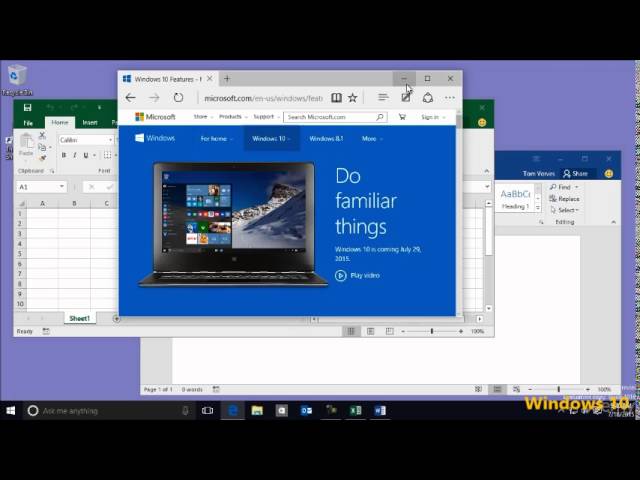Add page to favorites with star icon

[x=353, y=98]
